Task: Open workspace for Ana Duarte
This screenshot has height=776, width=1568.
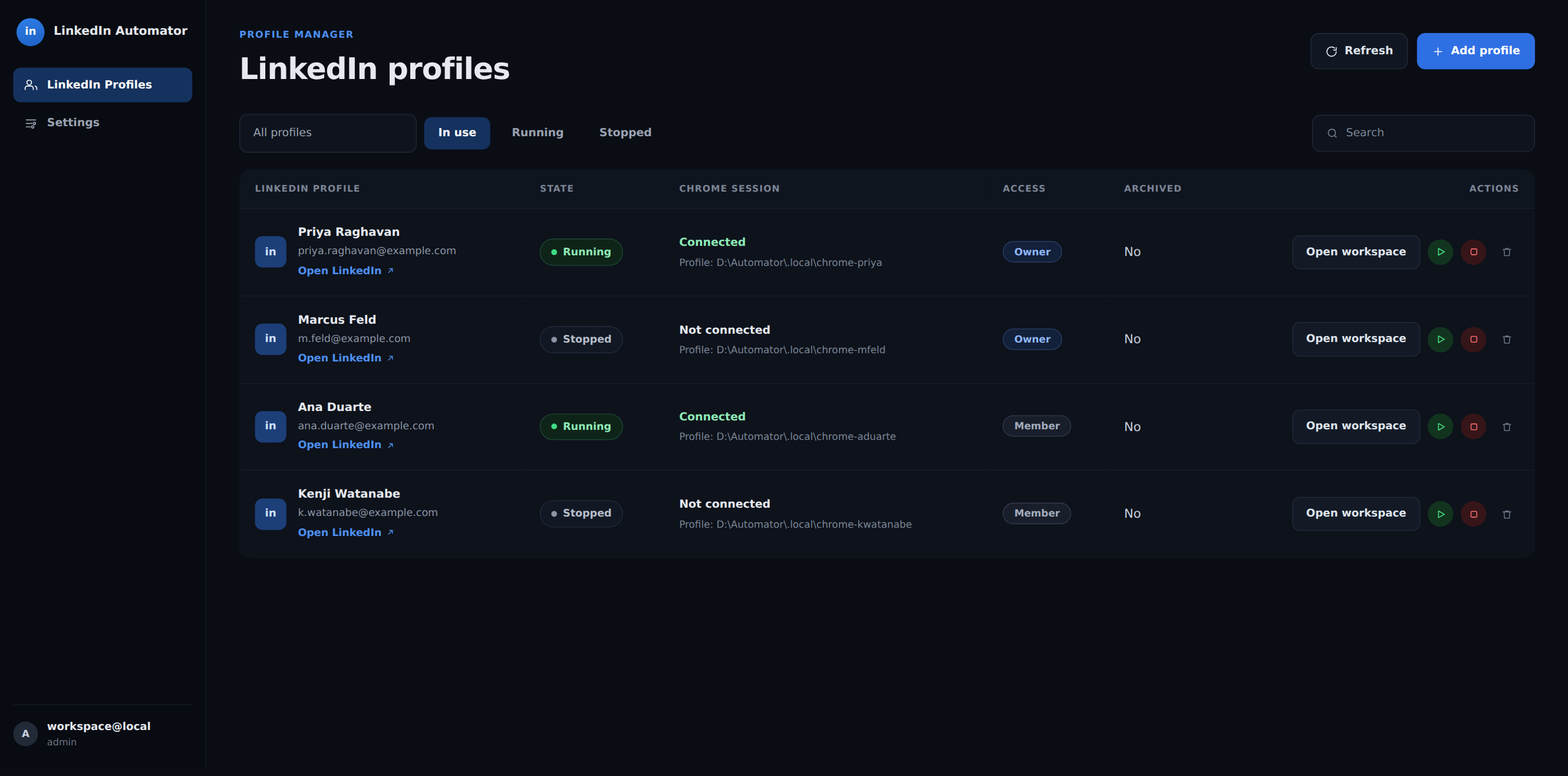Action: coord(1356,426)
